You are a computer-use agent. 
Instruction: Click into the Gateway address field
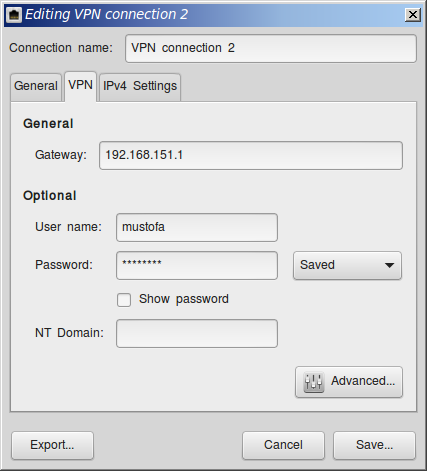click(x=251, y=155)
